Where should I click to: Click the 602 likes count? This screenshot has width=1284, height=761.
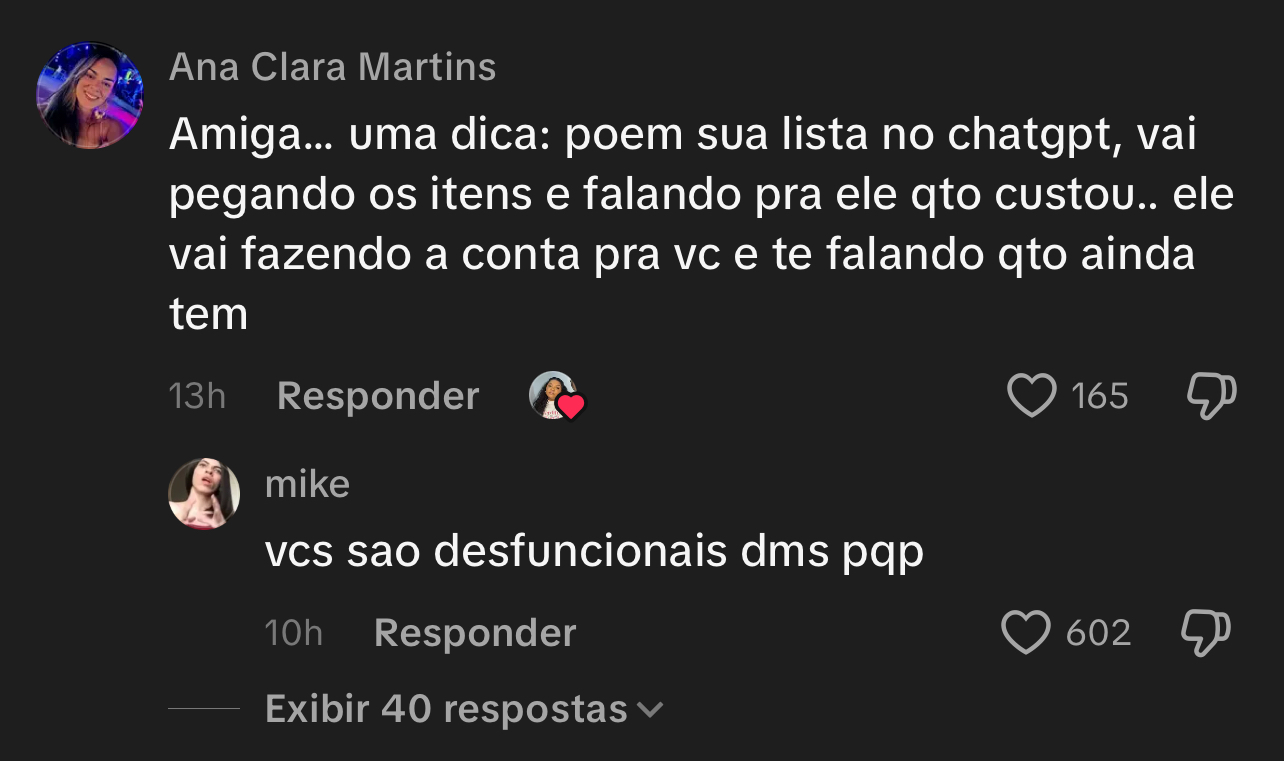click(x=1098, y=633)
